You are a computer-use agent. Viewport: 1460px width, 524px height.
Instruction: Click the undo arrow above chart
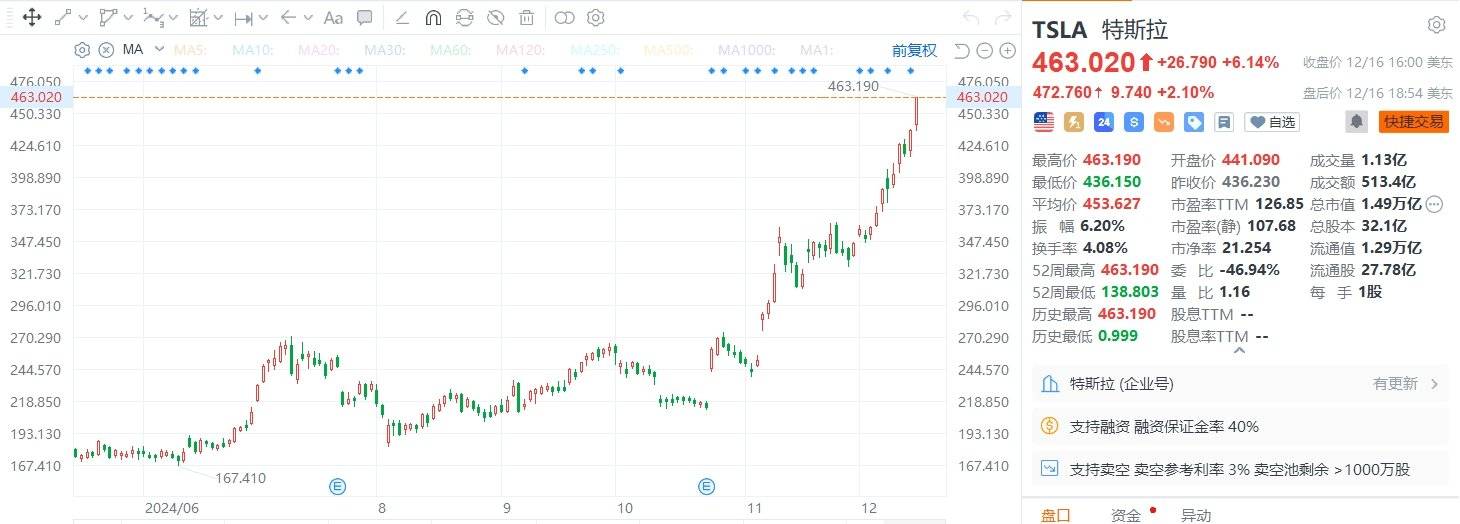click(970, 17)
